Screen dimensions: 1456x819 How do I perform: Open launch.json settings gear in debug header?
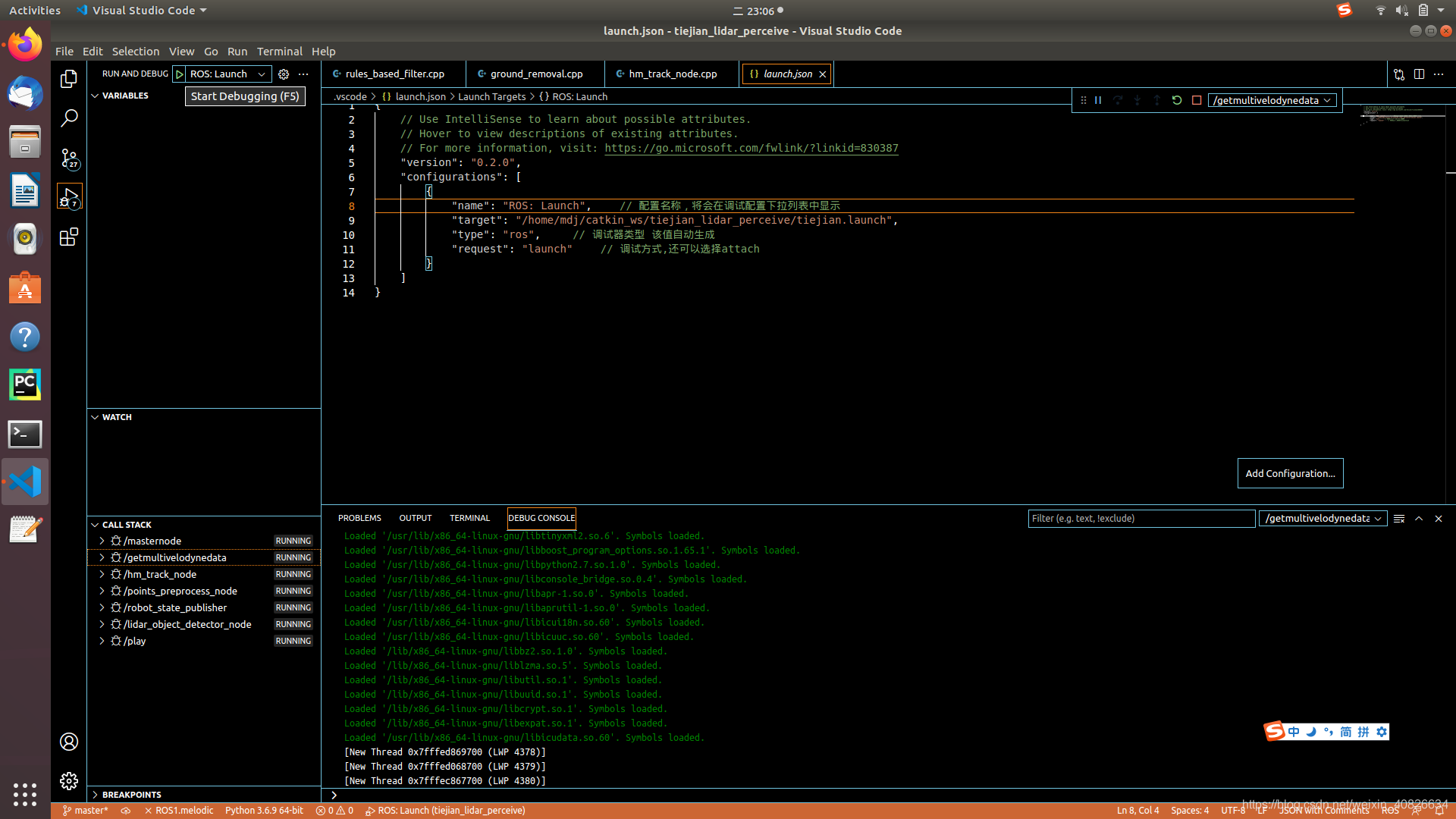pos(284,74)
